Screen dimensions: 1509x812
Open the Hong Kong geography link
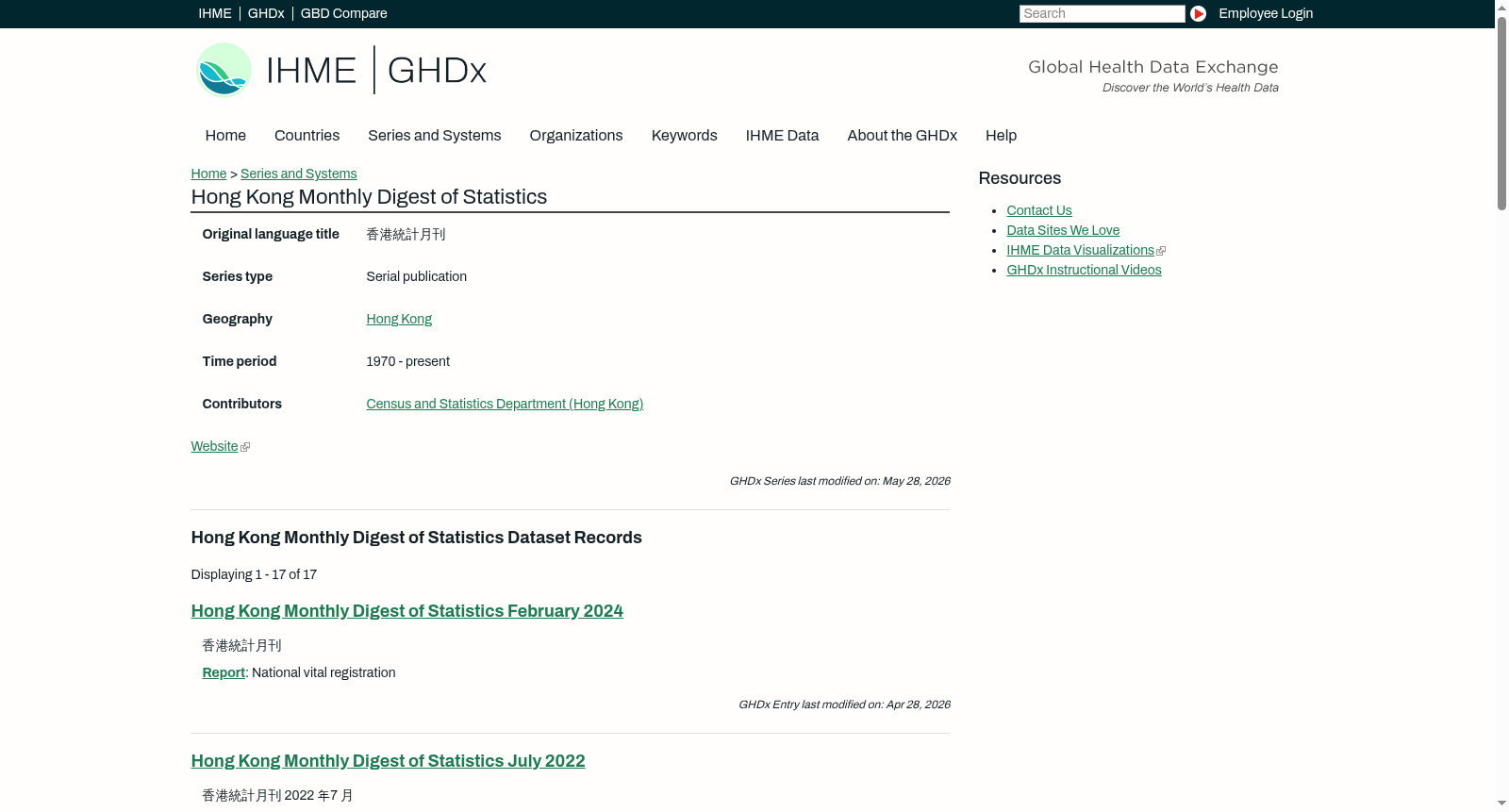pos(399,319)
